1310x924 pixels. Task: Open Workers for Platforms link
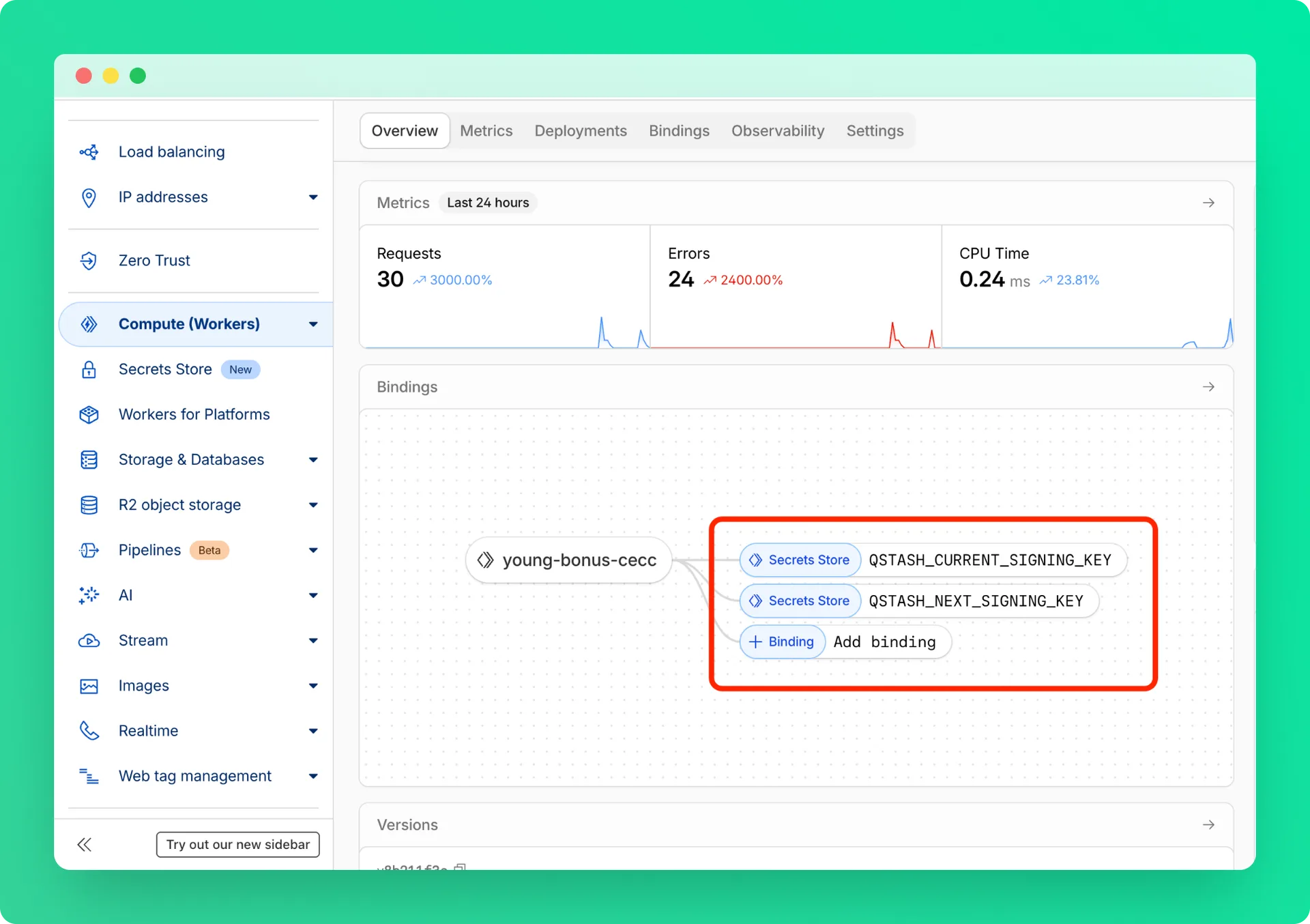[194, 414]
